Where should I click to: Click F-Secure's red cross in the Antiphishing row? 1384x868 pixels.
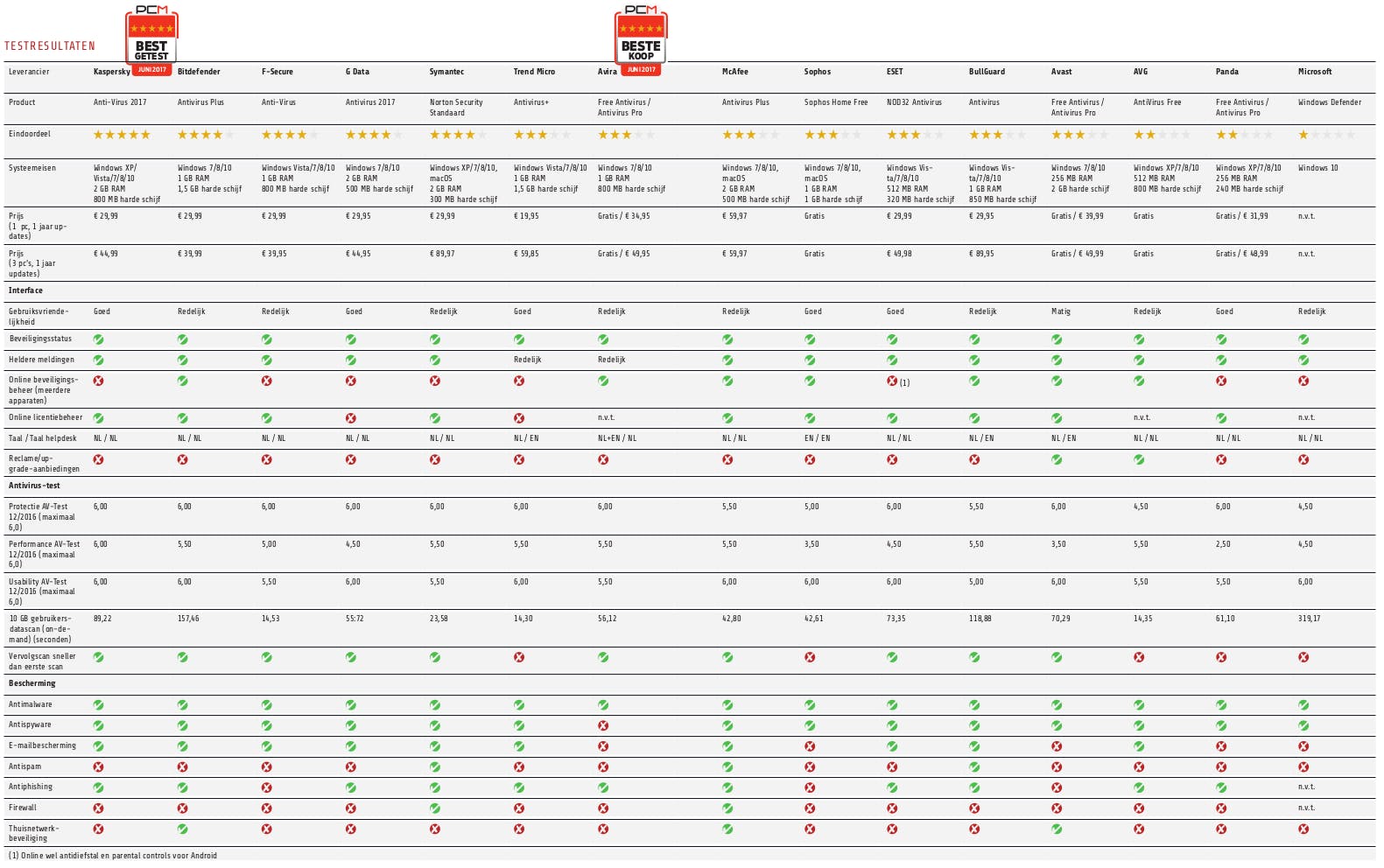[x=267, y=787]
